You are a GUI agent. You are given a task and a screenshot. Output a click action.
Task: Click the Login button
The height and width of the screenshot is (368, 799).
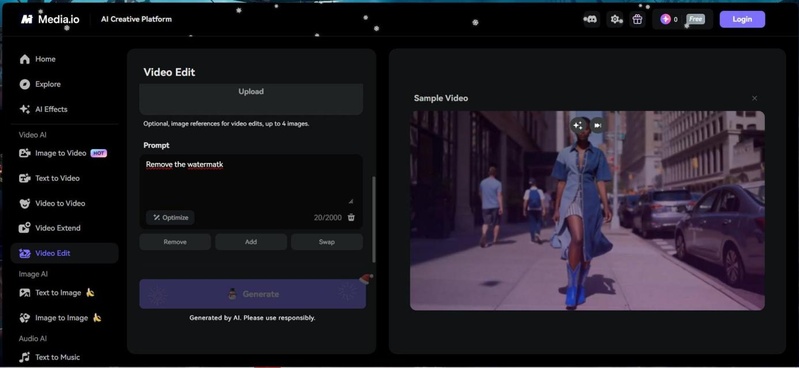(x=742, y=19)
